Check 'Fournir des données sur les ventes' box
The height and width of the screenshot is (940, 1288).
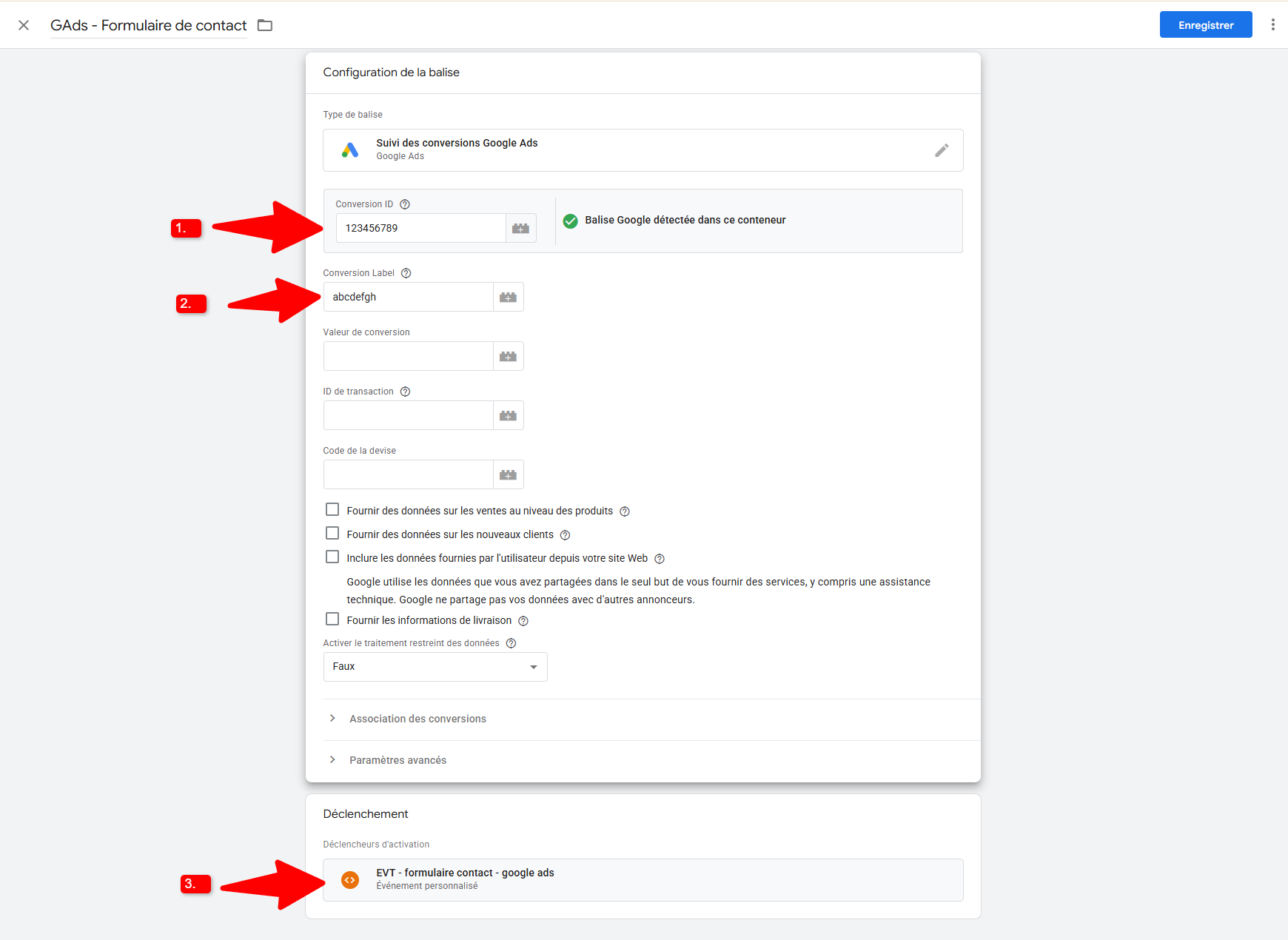click(332, 510)
